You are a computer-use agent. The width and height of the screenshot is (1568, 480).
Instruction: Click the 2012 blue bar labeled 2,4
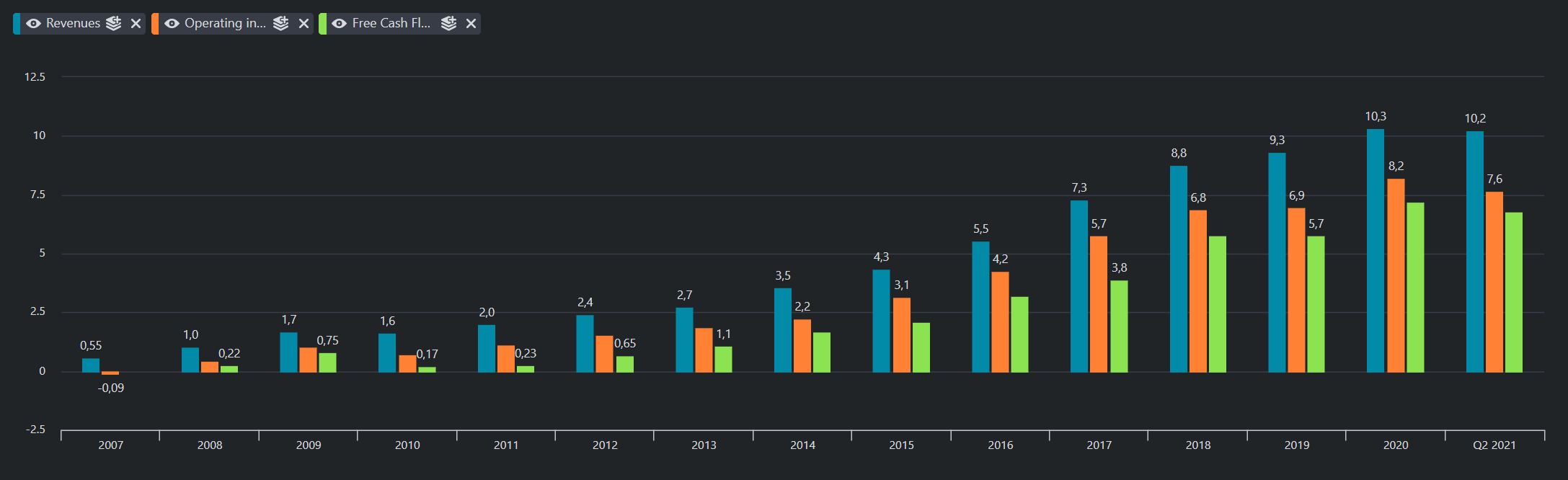pyautogui.click(x=585, y=344)
